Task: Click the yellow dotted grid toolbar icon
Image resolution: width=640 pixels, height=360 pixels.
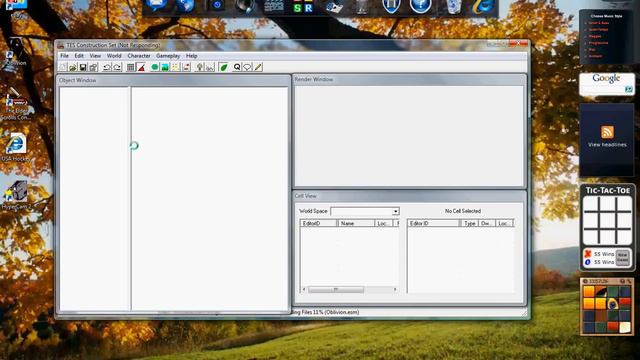Action: tap(176, 67)
